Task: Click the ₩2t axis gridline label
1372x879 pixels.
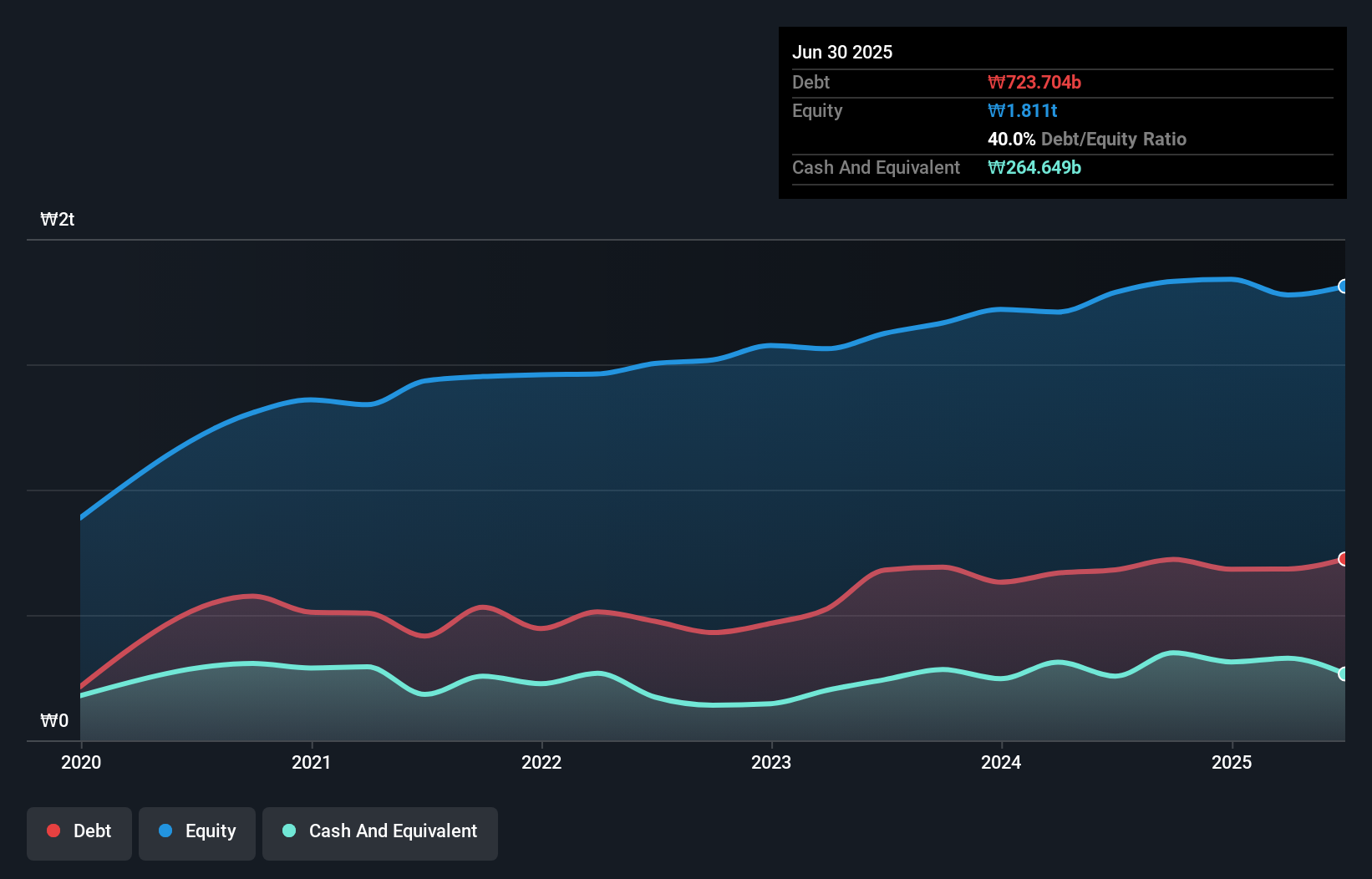Action: (57, 219)
